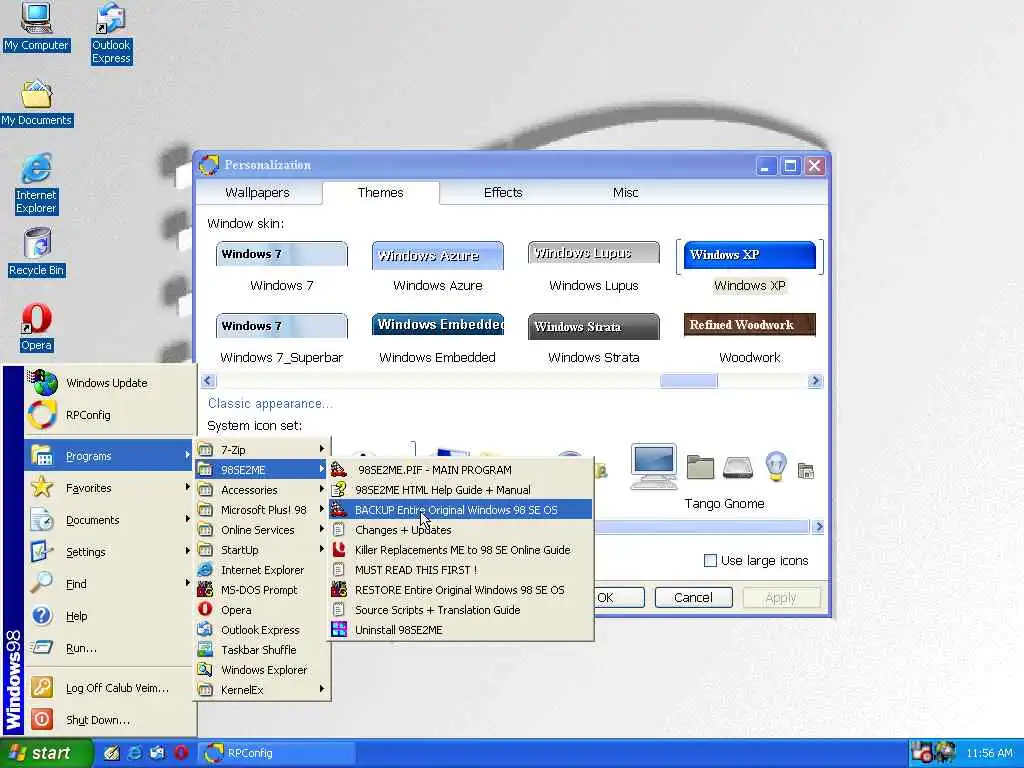
Task: Switch to the Effects tab
Action: pos(503,193)
